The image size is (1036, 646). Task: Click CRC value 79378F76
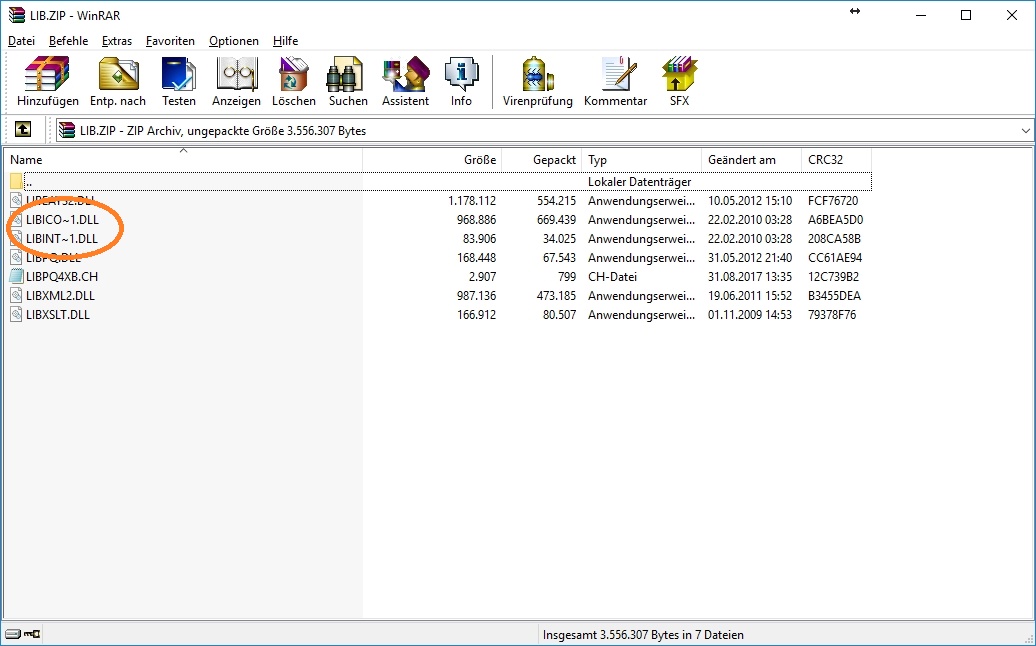(x=832, y=314)
